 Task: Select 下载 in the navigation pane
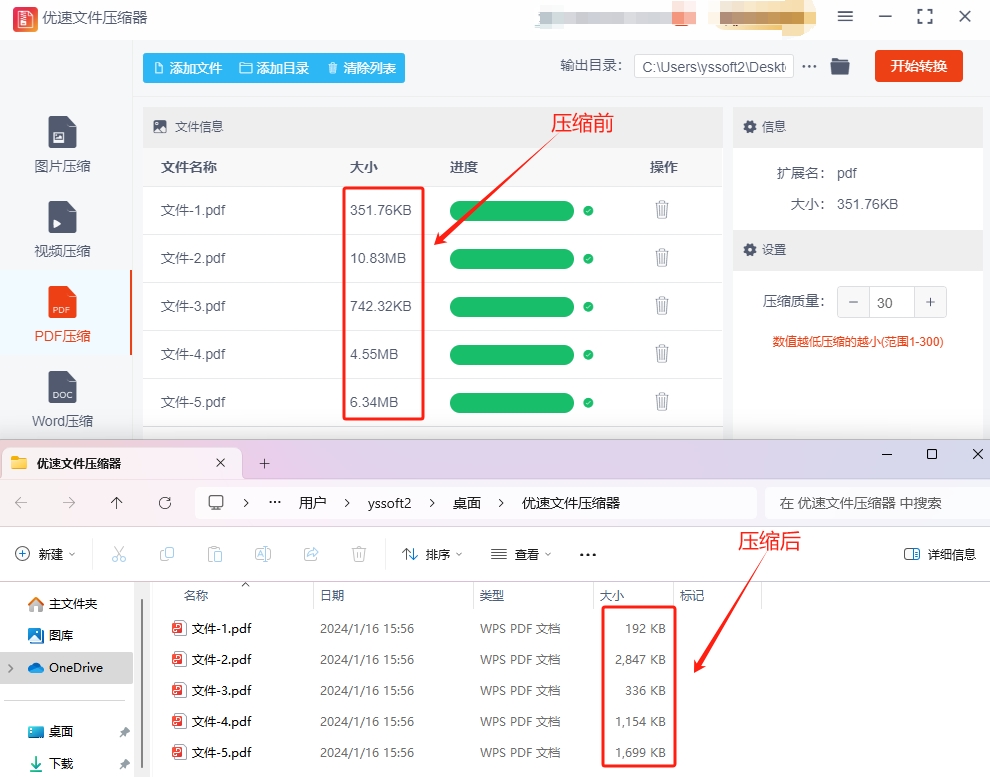[52, 763]
